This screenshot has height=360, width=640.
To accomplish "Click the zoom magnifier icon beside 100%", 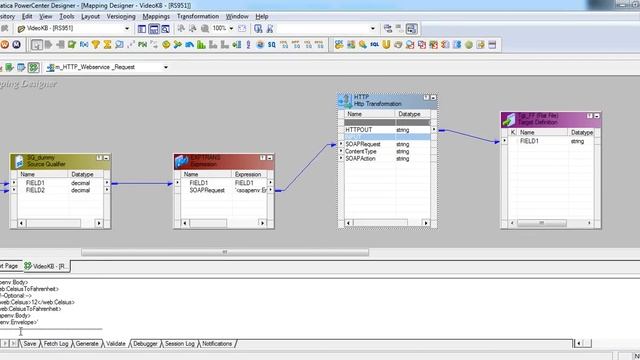I will (205, 29).
